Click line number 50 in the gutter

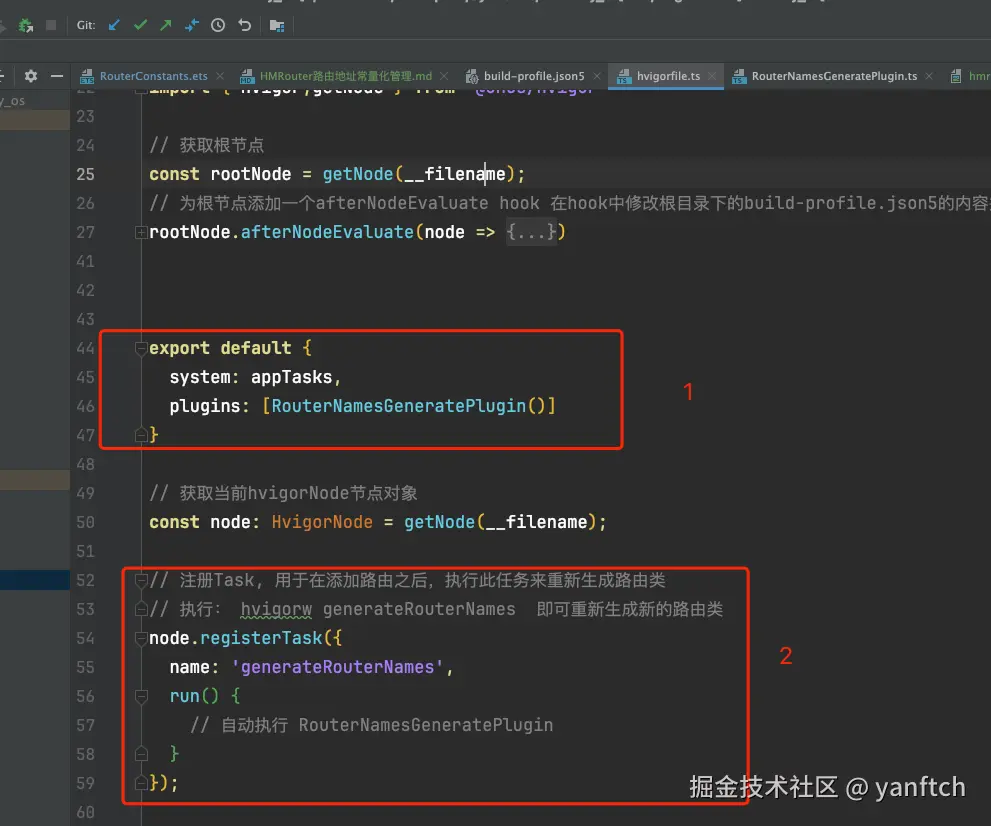[x=86, y=521]
